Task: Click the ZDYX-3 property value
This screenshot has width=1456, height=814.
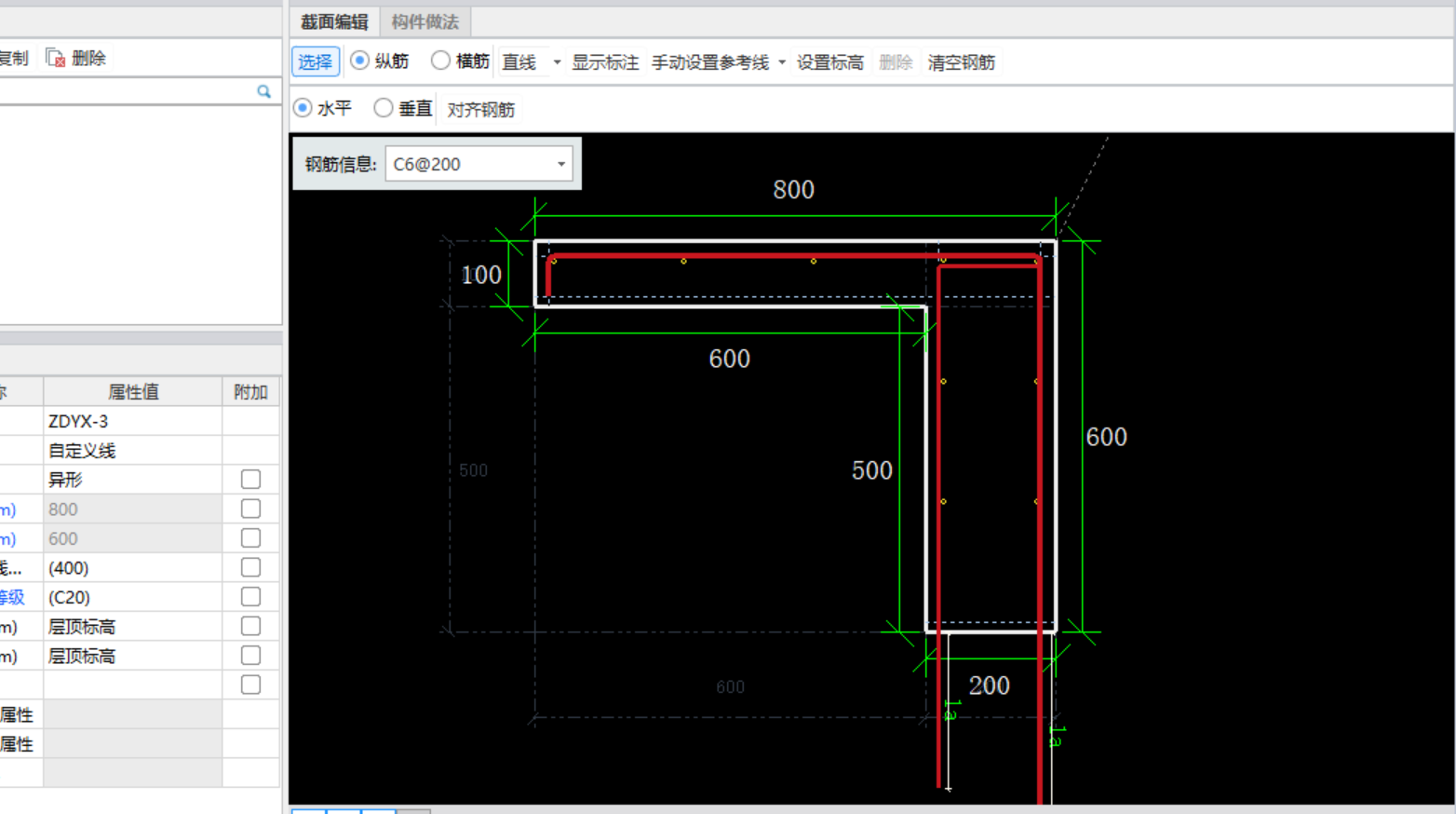Action: pos(132,421)
